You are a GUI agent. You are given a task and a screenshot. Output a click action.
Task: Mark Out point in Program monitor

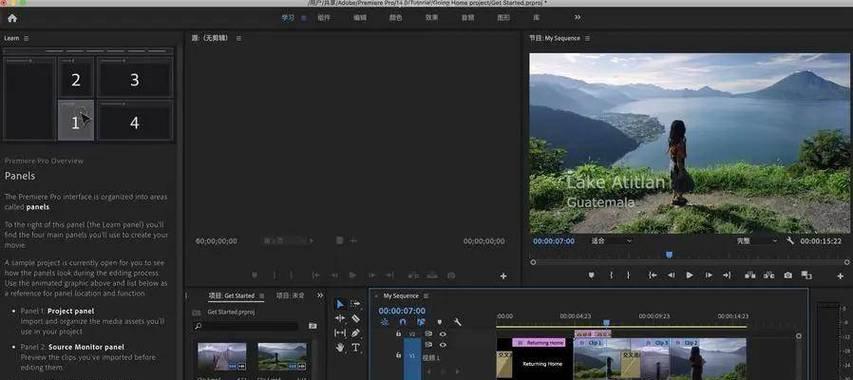(x=628, y=276)
